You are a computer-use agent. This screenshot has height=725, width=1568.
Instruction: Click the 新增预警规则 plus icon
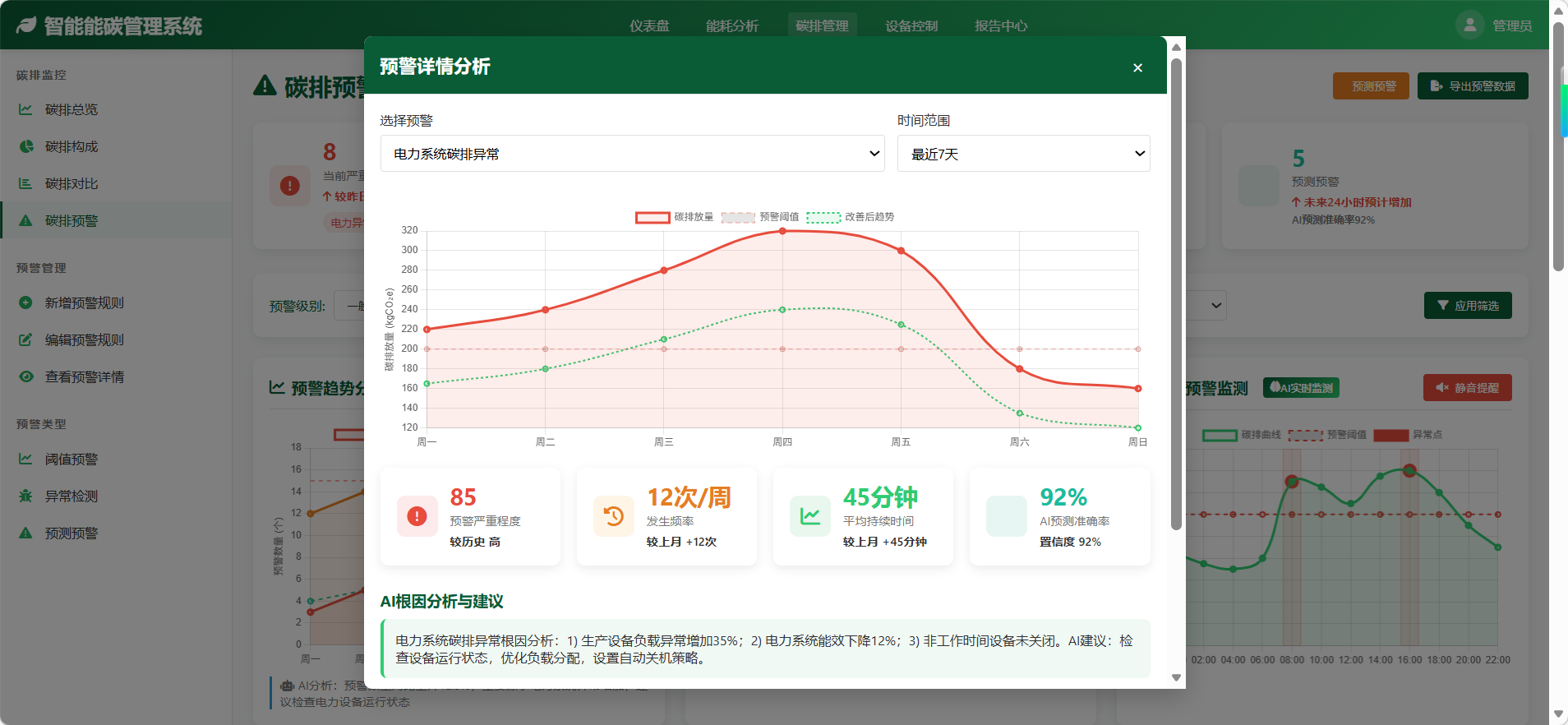(x=25, y=302)
